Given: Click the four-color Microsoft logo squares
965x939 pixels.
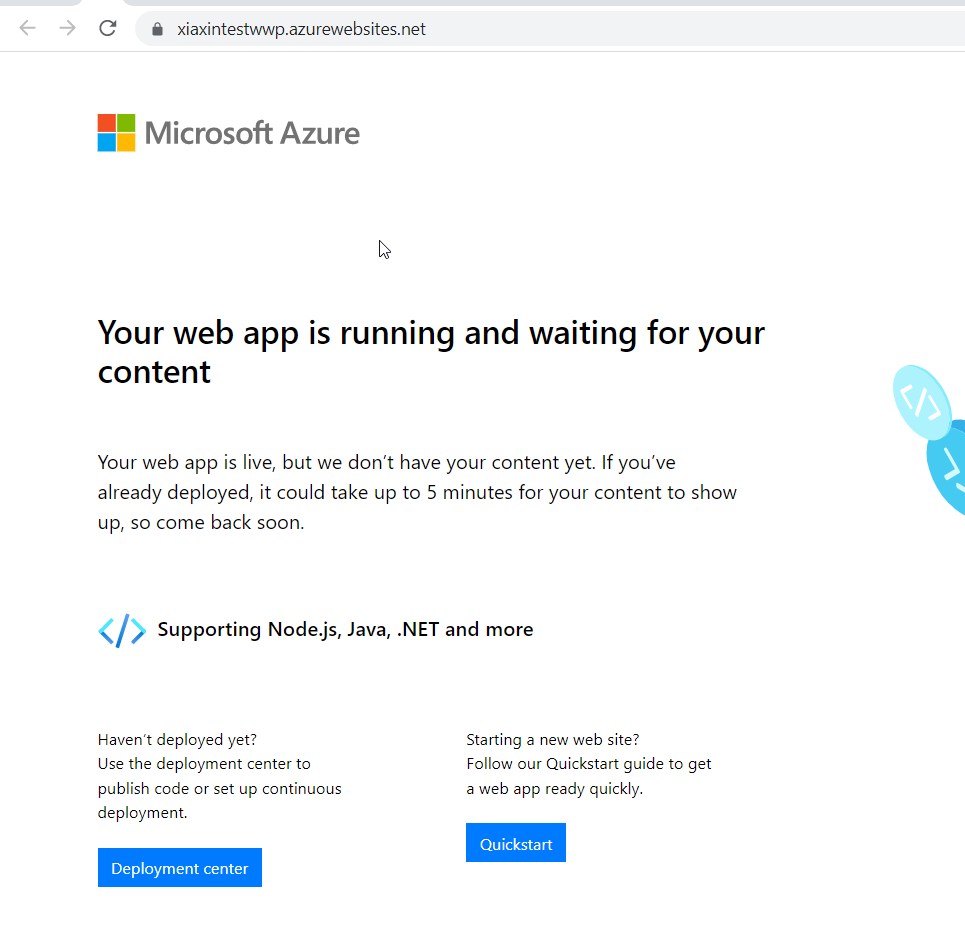Looking at the screenshot, I should (x=116, y=132).
